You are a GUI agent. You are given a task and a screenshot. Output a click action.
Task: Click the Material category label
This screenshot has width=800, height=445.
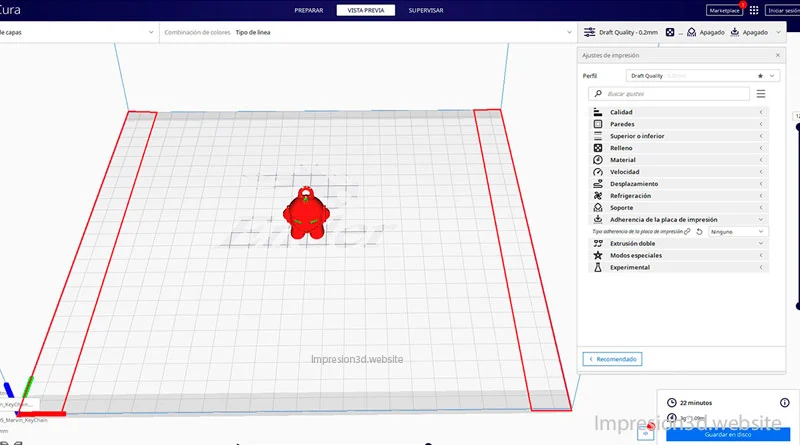[x=622, y=160]
